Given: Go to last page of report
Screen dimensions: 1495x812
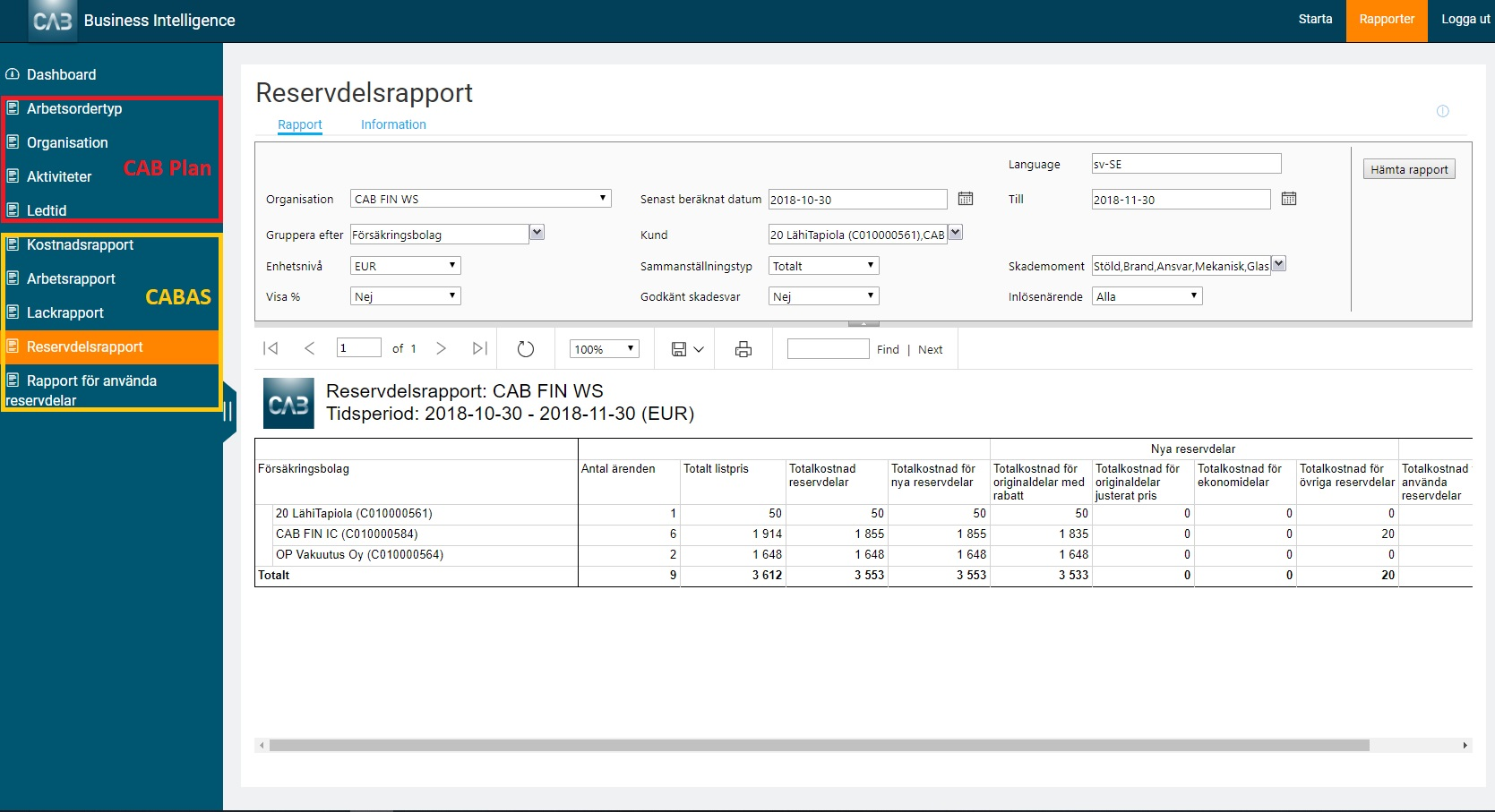Looking at the screenshot, I should tap(480, 348).
